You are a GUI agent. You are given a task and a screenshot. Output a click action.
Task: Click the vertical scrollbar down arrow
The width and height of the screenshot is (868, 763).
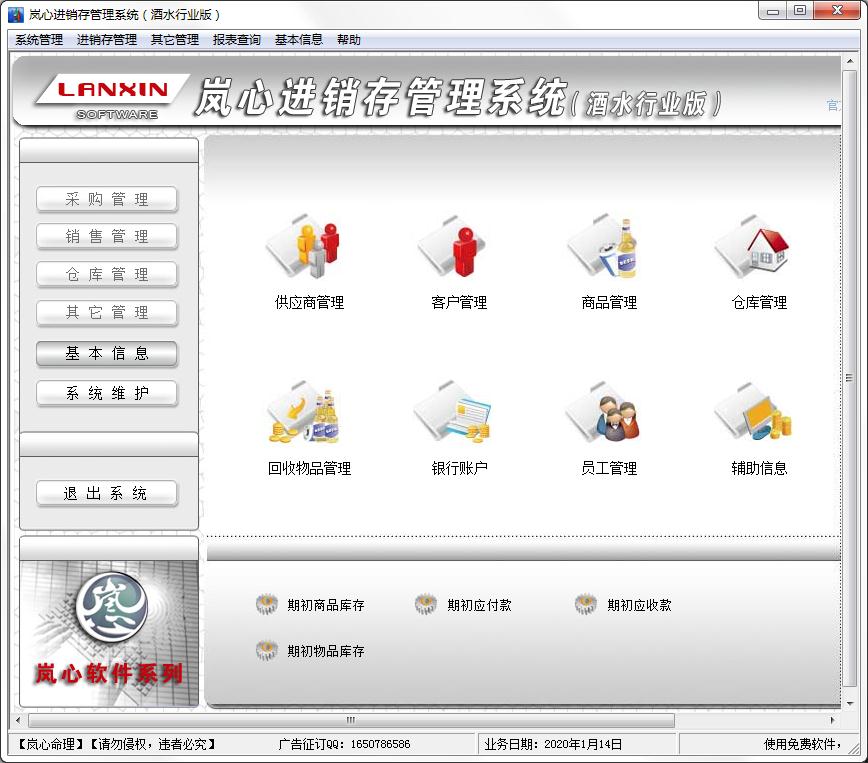pyautogui.click(x=850, y=703)
